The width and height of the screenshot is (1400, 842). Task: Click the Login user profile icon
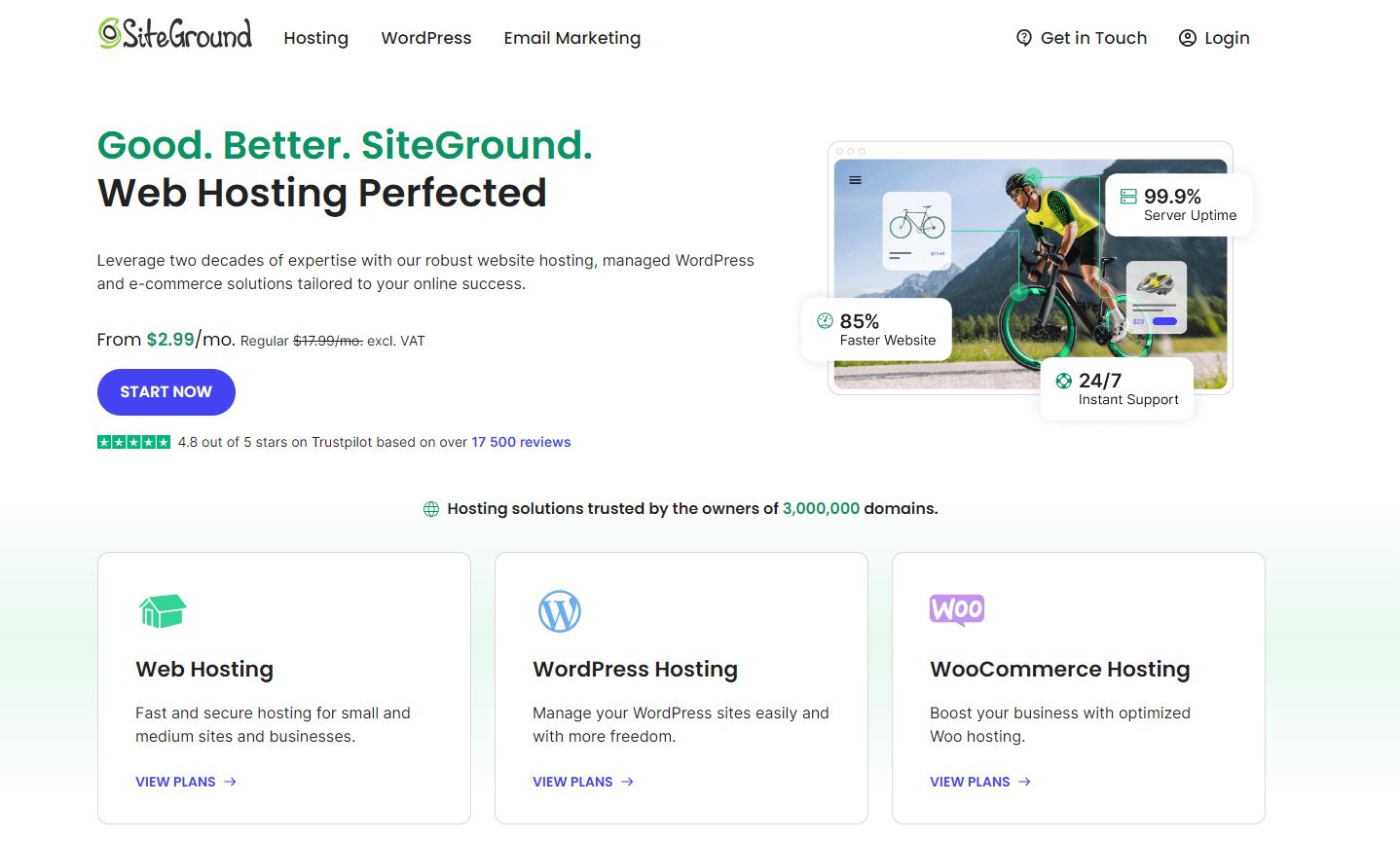click(x=1187, y=38)
